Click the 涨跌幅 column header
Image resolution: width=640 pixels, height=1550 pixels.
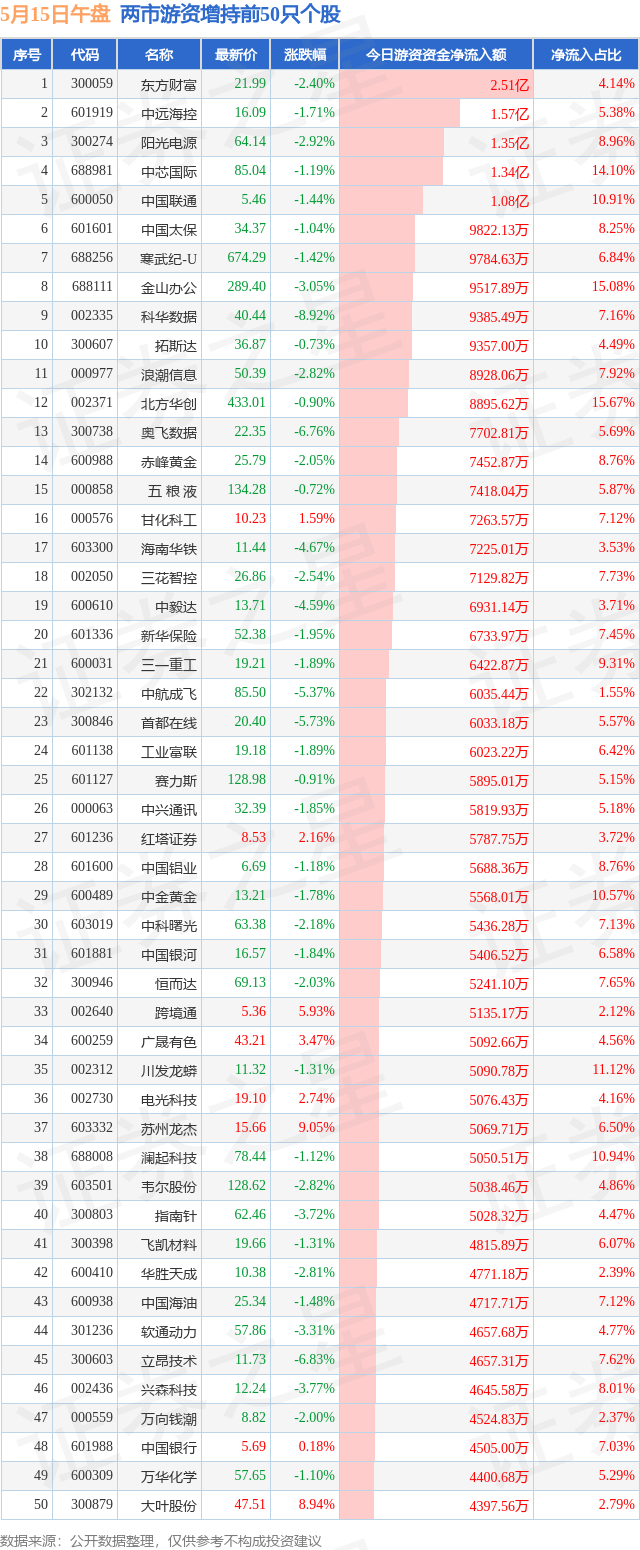click(x=304, y=55)
